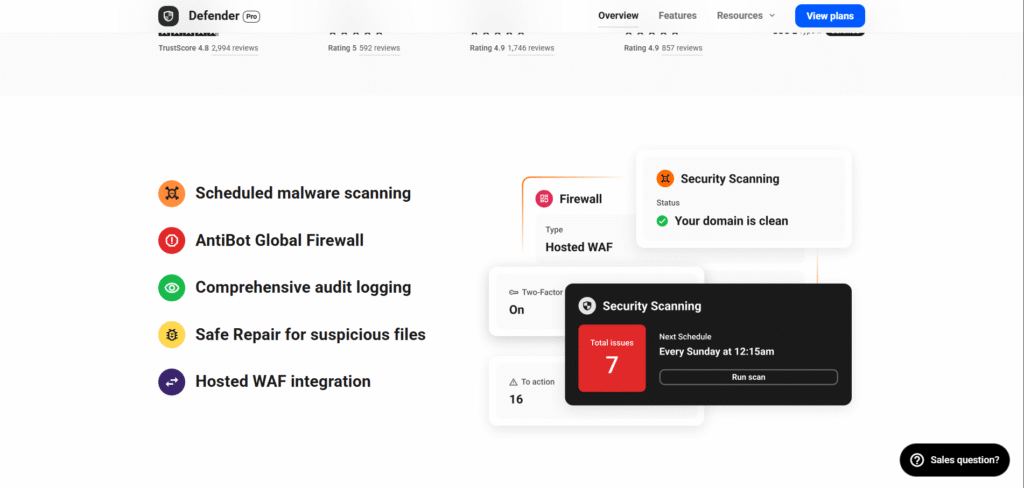Click the yellow bug Safe Repair icon
Viewport: 1024px width, 488px height.
click(172, 334)
